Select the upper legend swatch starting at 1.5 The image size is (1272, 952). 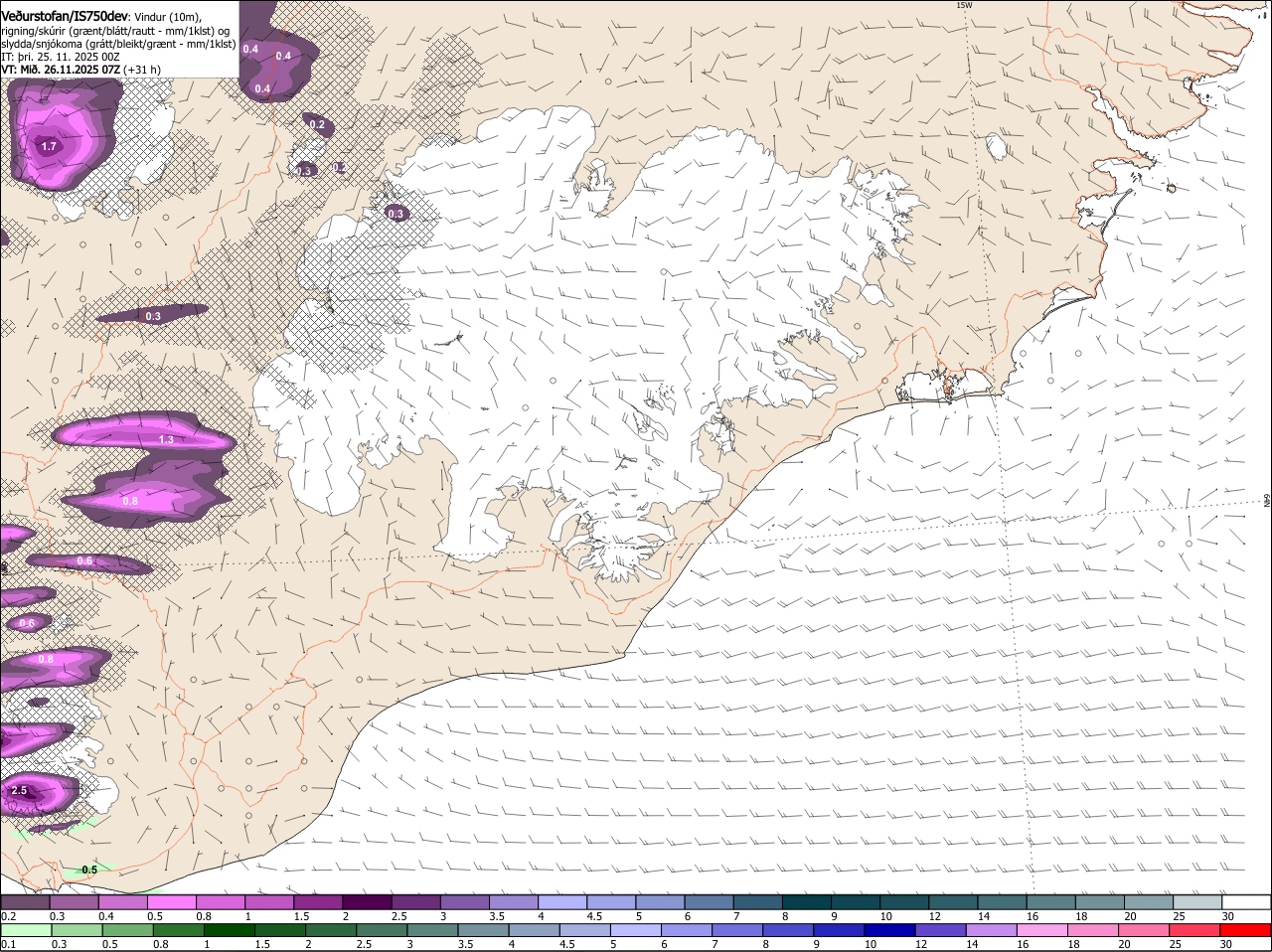[318, 901]
